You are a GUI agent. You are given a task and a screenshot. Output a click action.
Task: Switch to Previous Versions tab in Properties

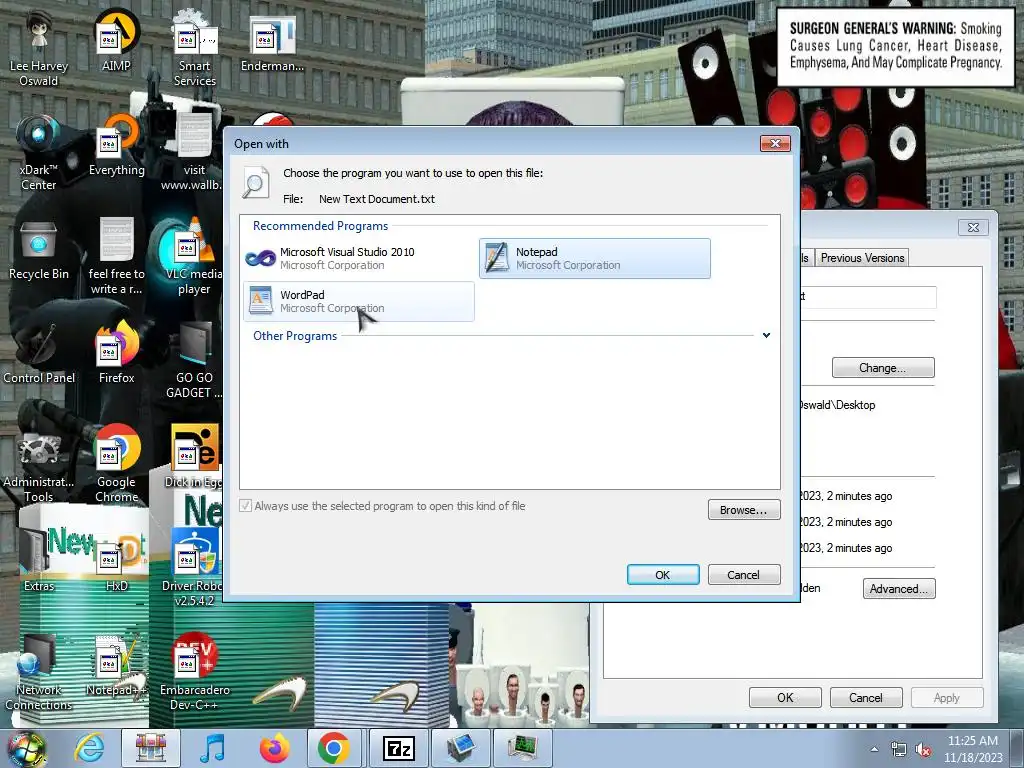pos(862,258)
